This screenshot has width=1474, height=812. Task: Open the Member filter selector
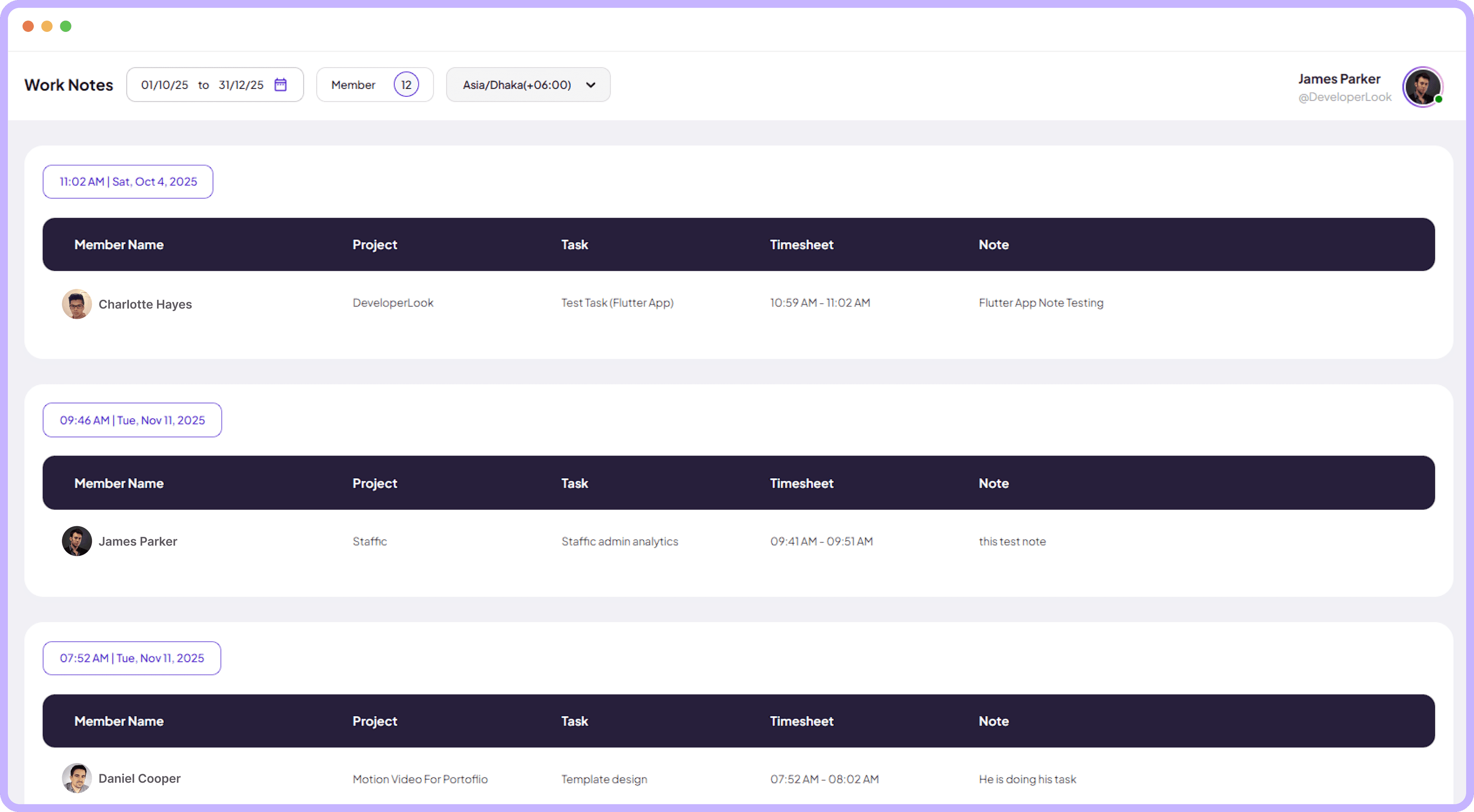(354, 85)
